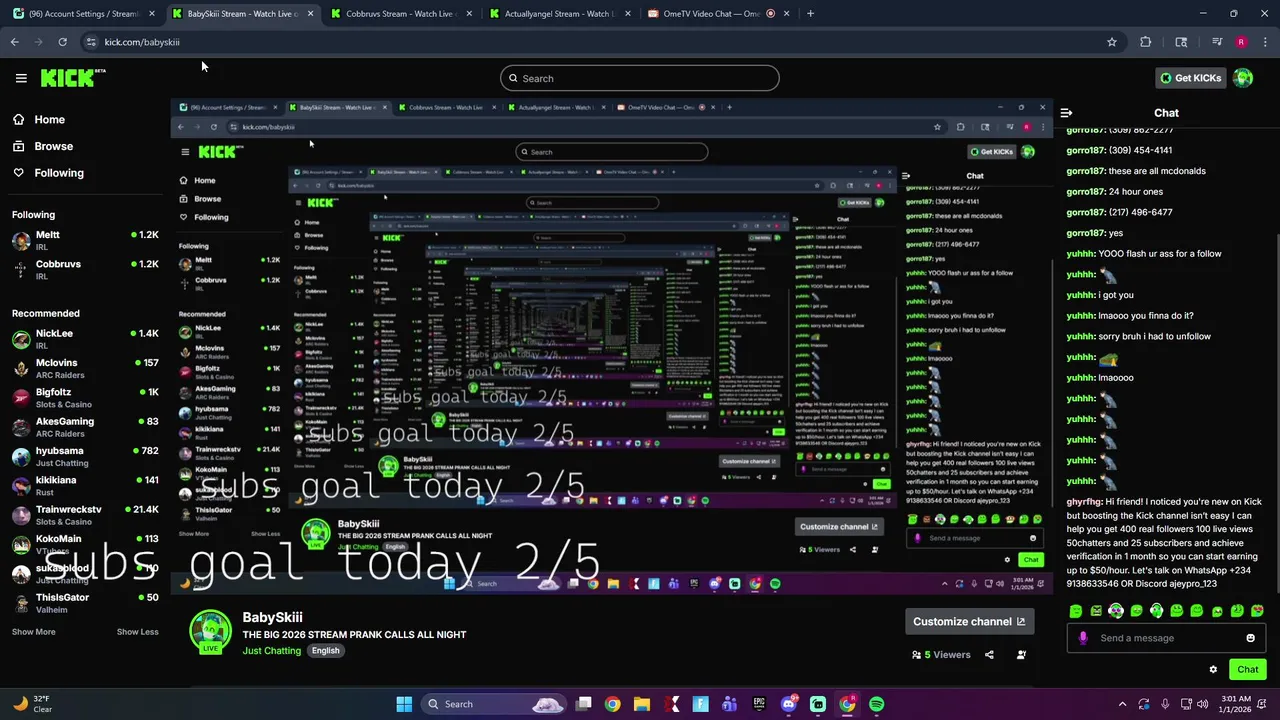The image size is (1280, 720).
Task: Expand recommended list with Show More
Action: (34, 632)
